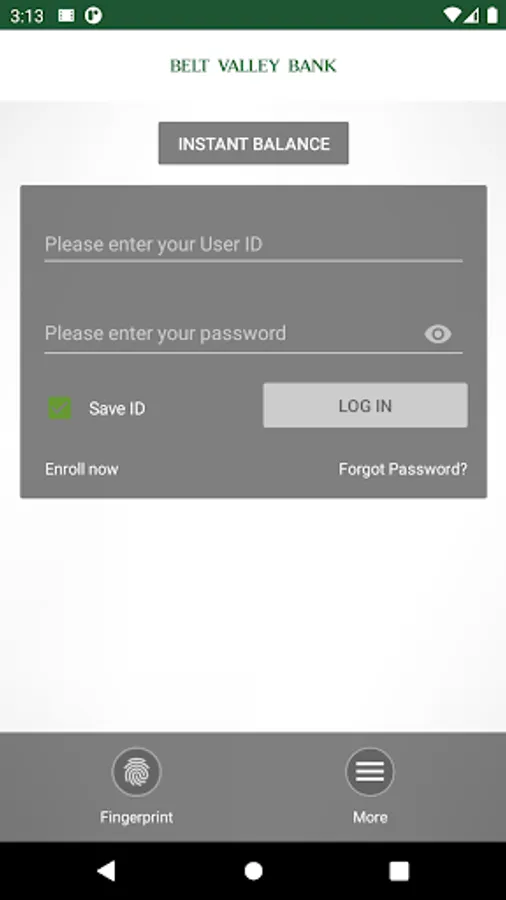This screenshot has width=506, height=900.
Task: Open the Enroll now link
Action: pyautogui.click(x=82, y=469)
